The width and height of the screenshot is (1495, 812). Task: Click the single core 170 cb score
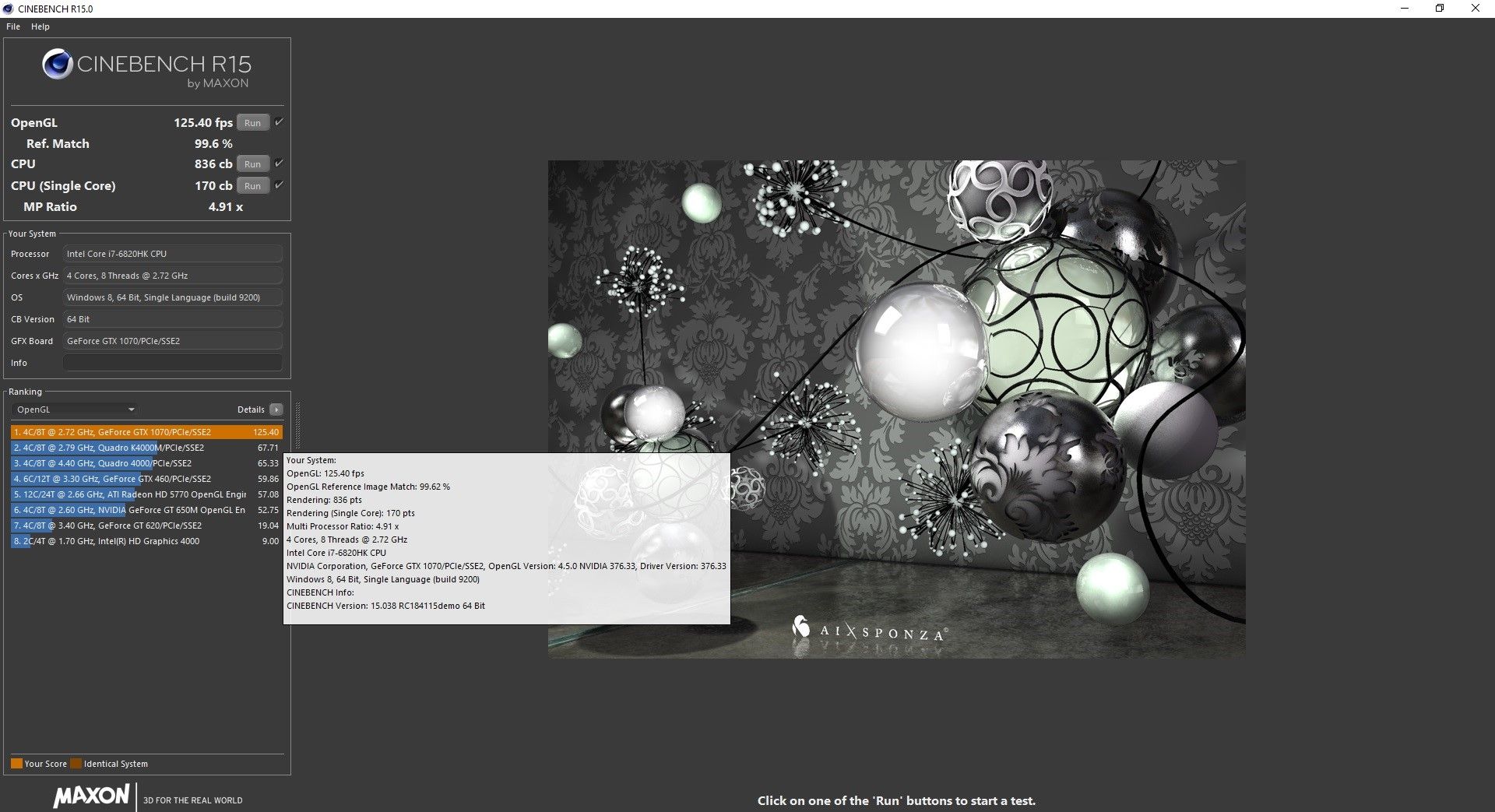point(213,186)
